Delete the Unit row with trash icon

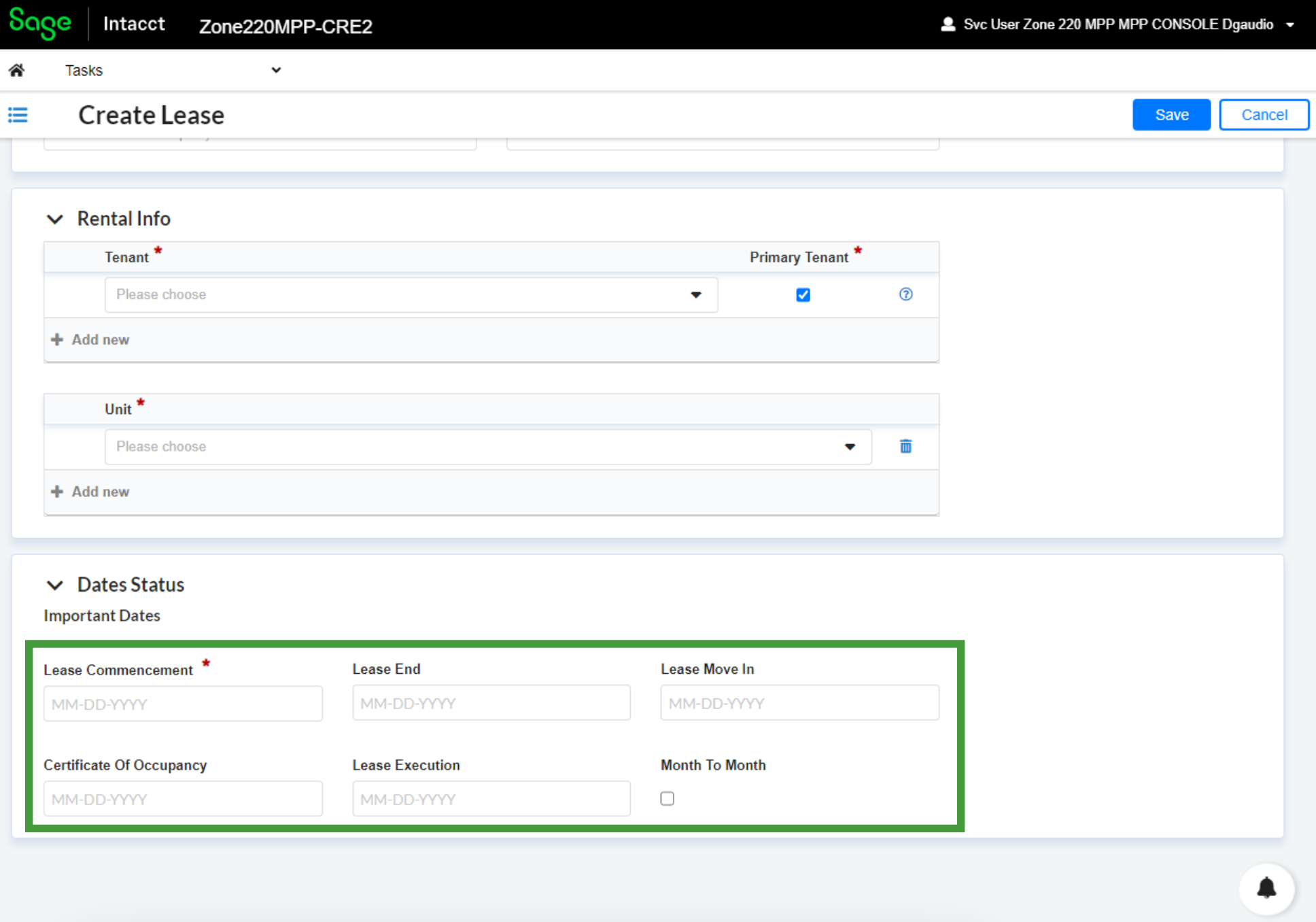905,446
